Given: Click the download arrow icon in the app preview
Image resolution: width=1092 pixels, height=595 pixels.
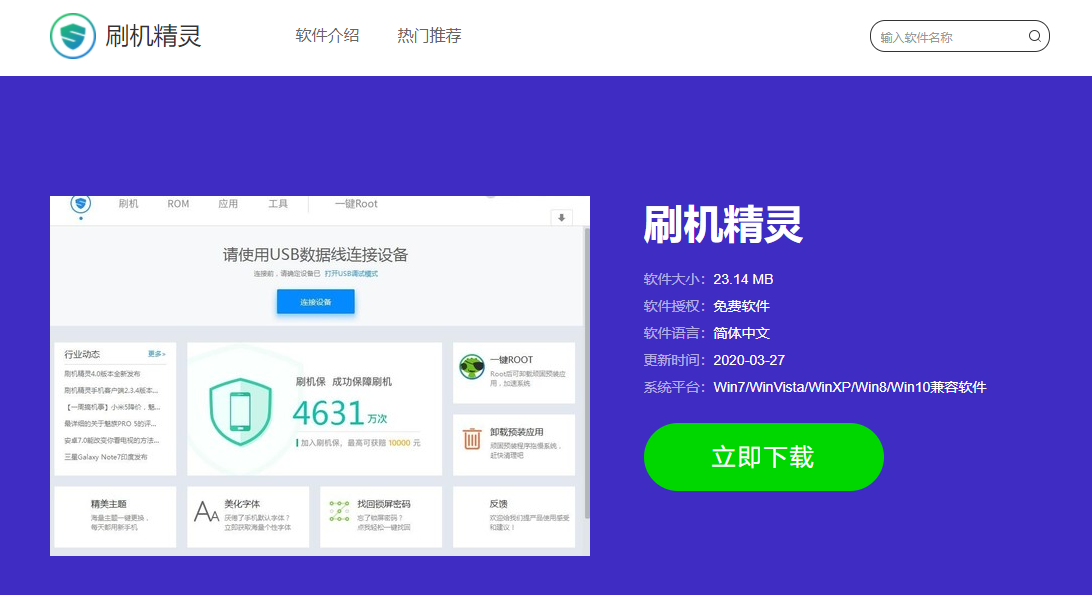Looking at the screenshot, I should tap(561, 216).
